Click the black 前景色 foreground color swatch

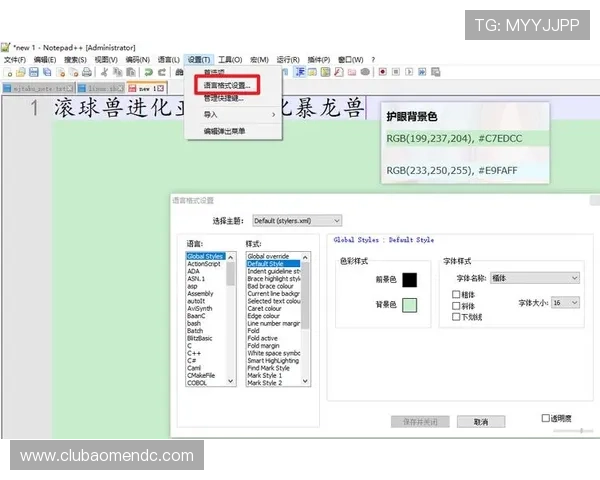pos(409,280)
